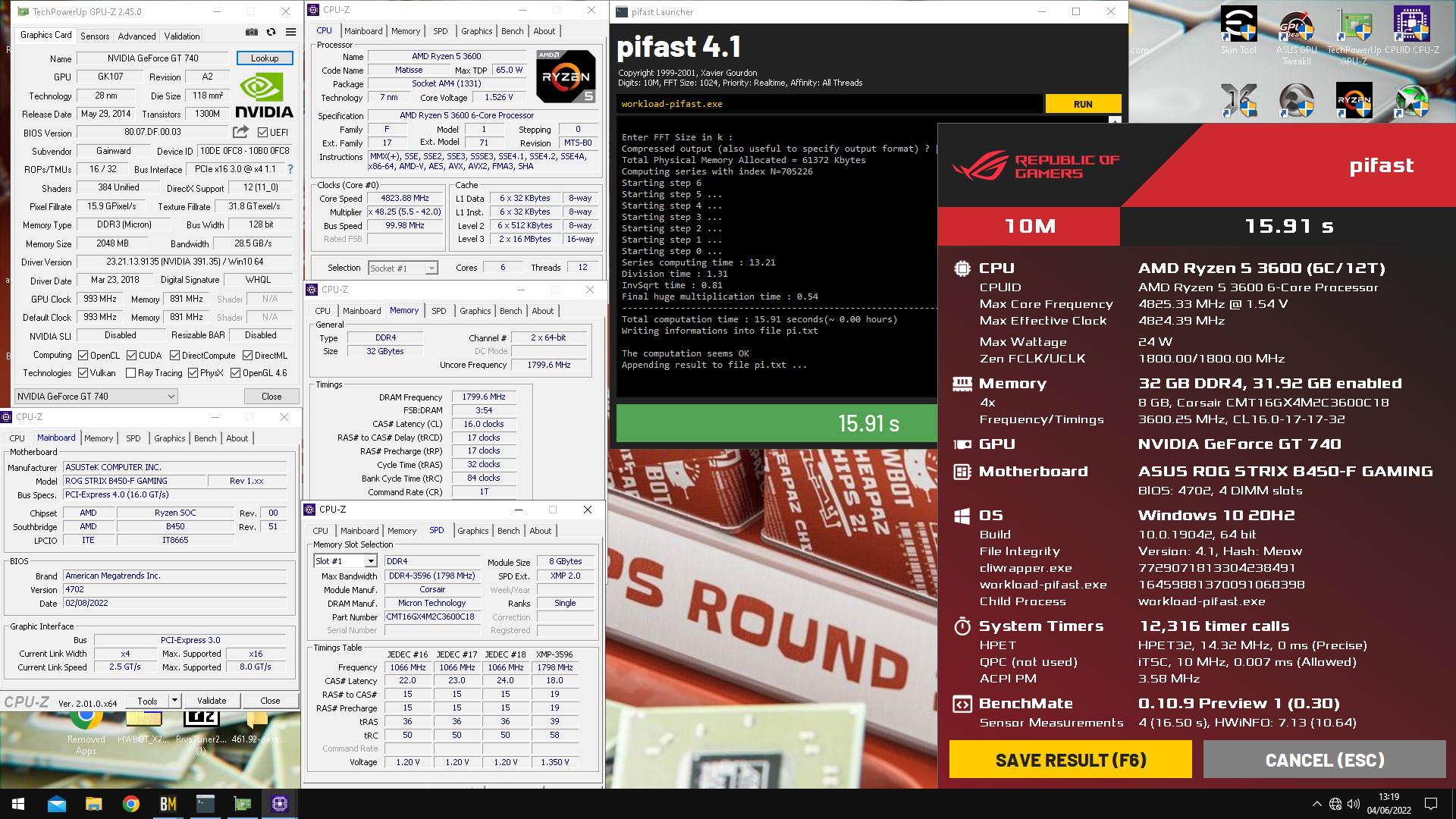1456x819 pixels.
Task: Open Socket #1 selection dropdown in CPU-Z
Action: (403, 268)
